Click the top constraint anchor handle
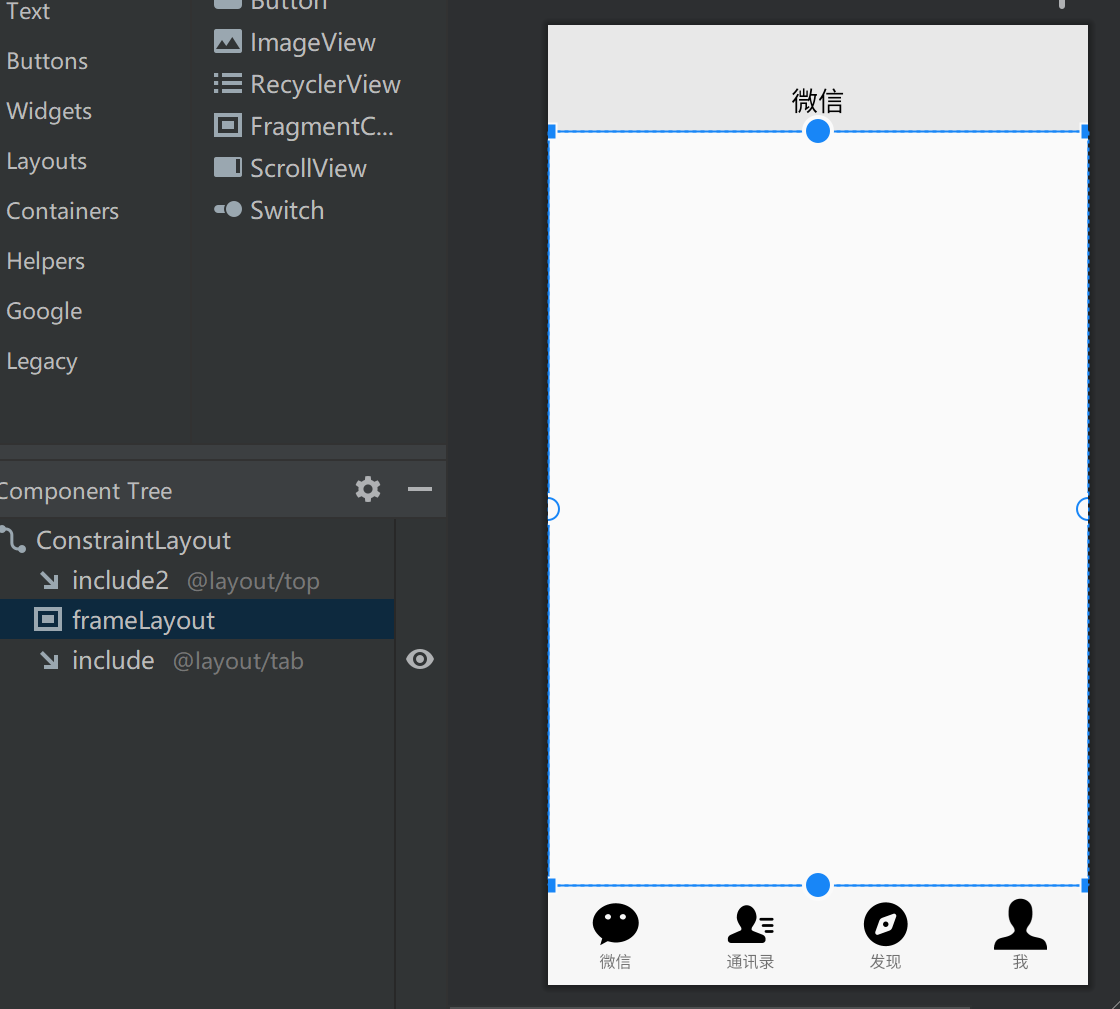Viewport: 1120px width, 1009px height. [818, 131]
